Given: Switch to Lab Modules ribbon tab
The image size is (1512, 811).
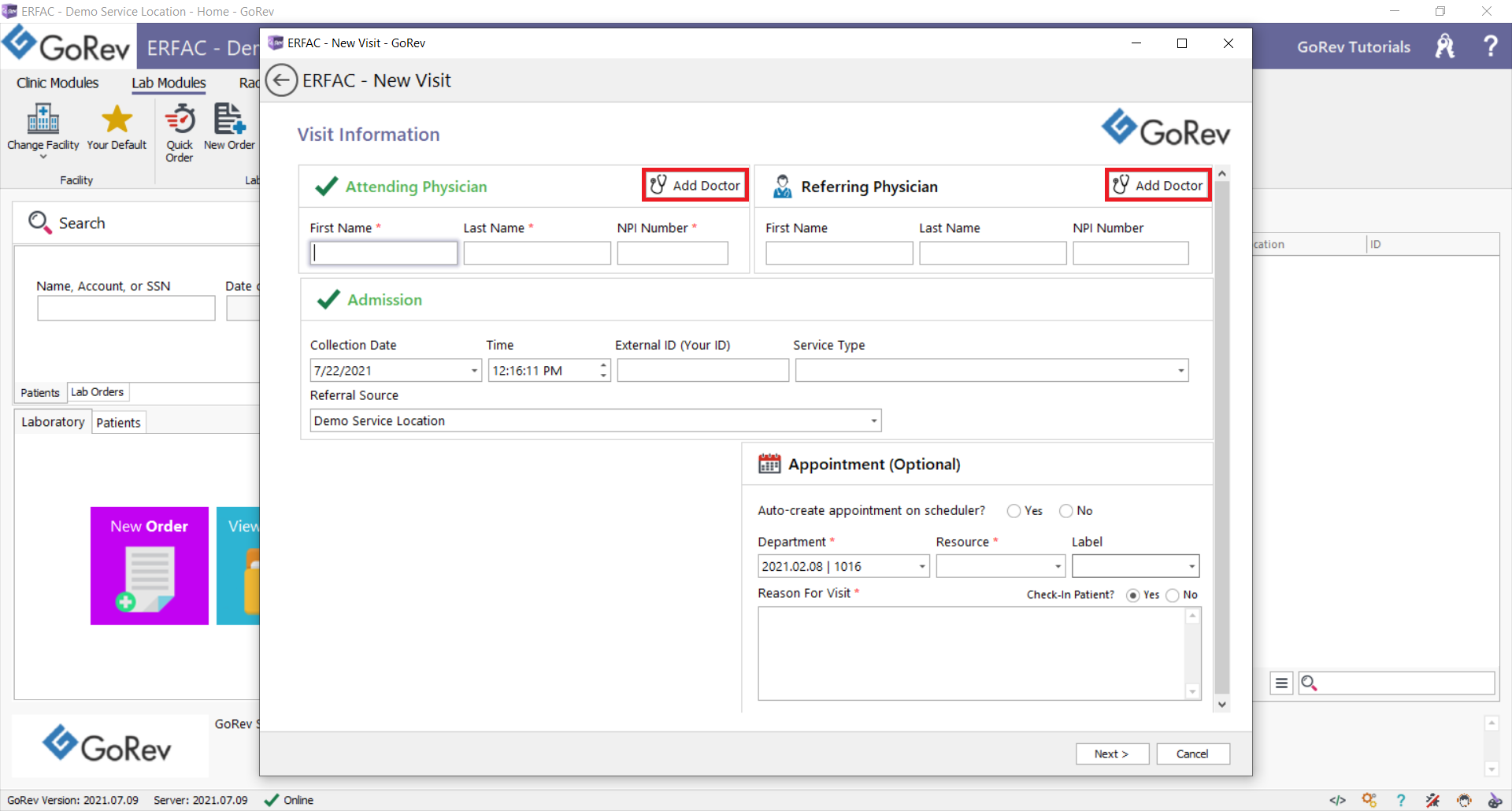Looking at the screenshot, I should (169, 83).
